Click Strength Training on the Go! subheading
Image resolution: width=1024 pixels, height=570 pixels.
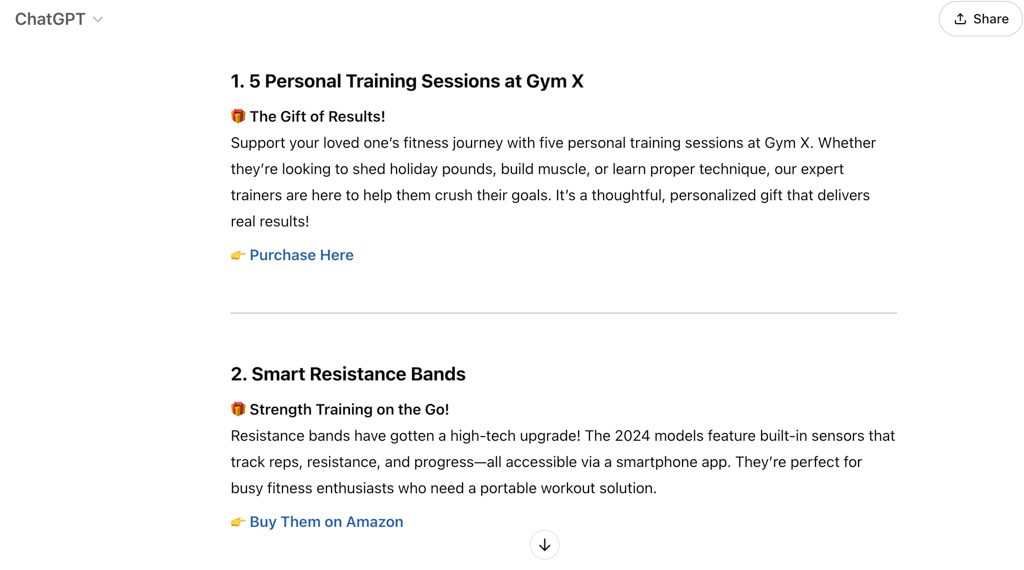pos(349,409)
